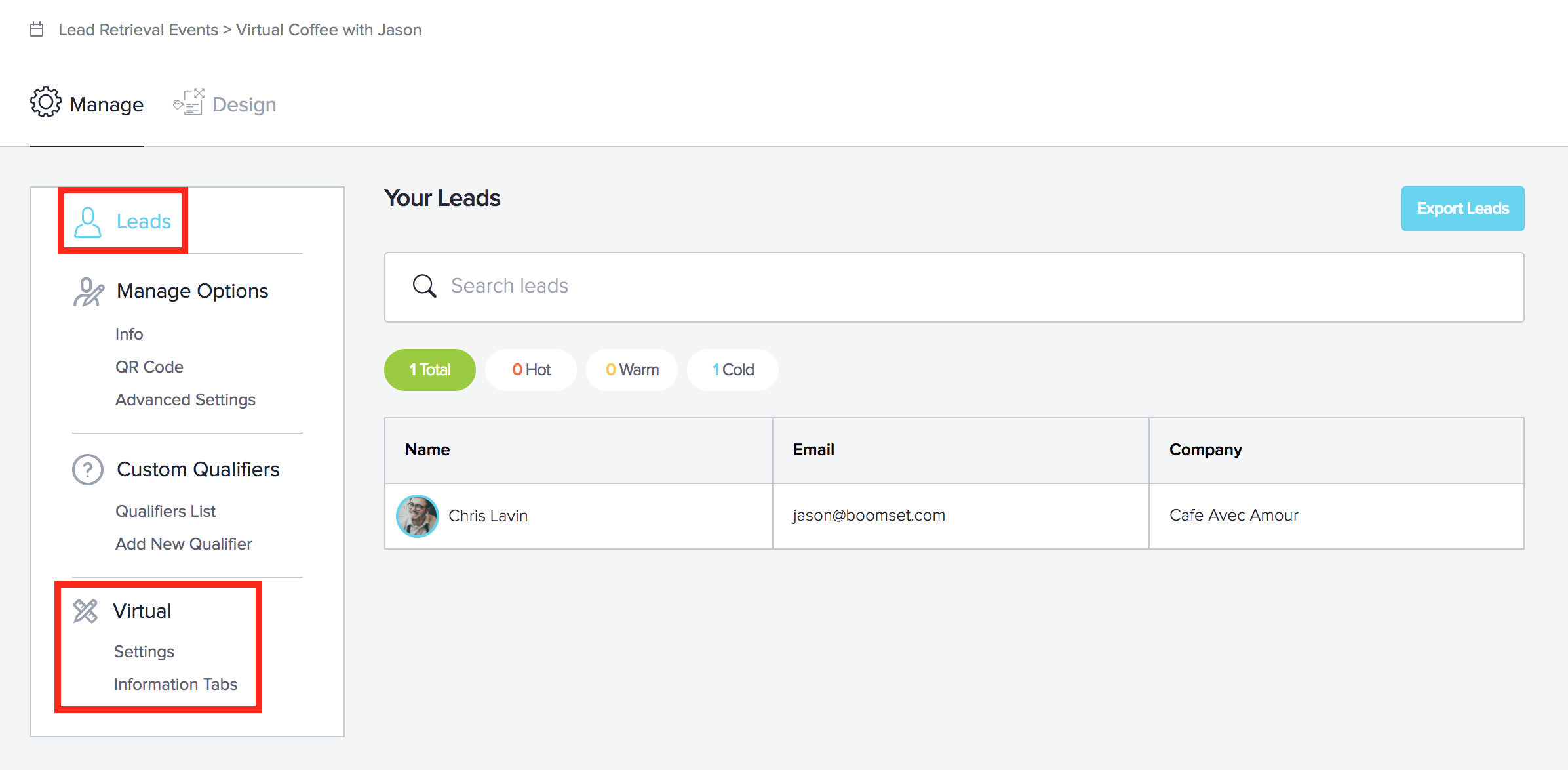Open QR Code settings
This screenshot has width=1568, height=770.
coord(149,367)
